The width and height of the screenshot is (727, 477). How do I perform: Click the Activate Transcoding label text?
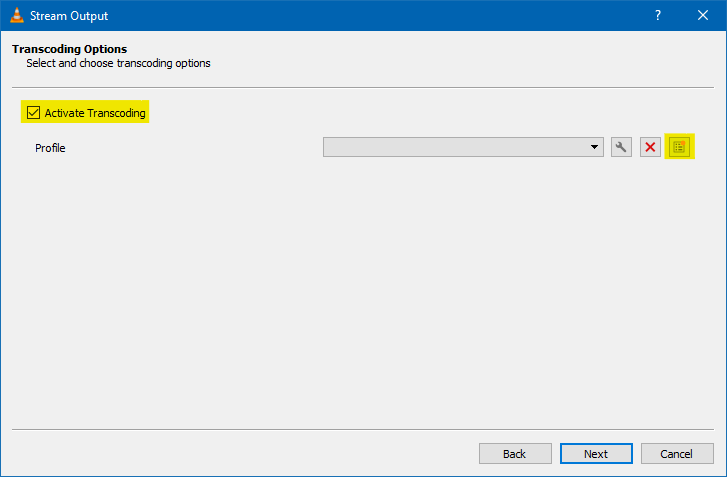coord(95,113)
